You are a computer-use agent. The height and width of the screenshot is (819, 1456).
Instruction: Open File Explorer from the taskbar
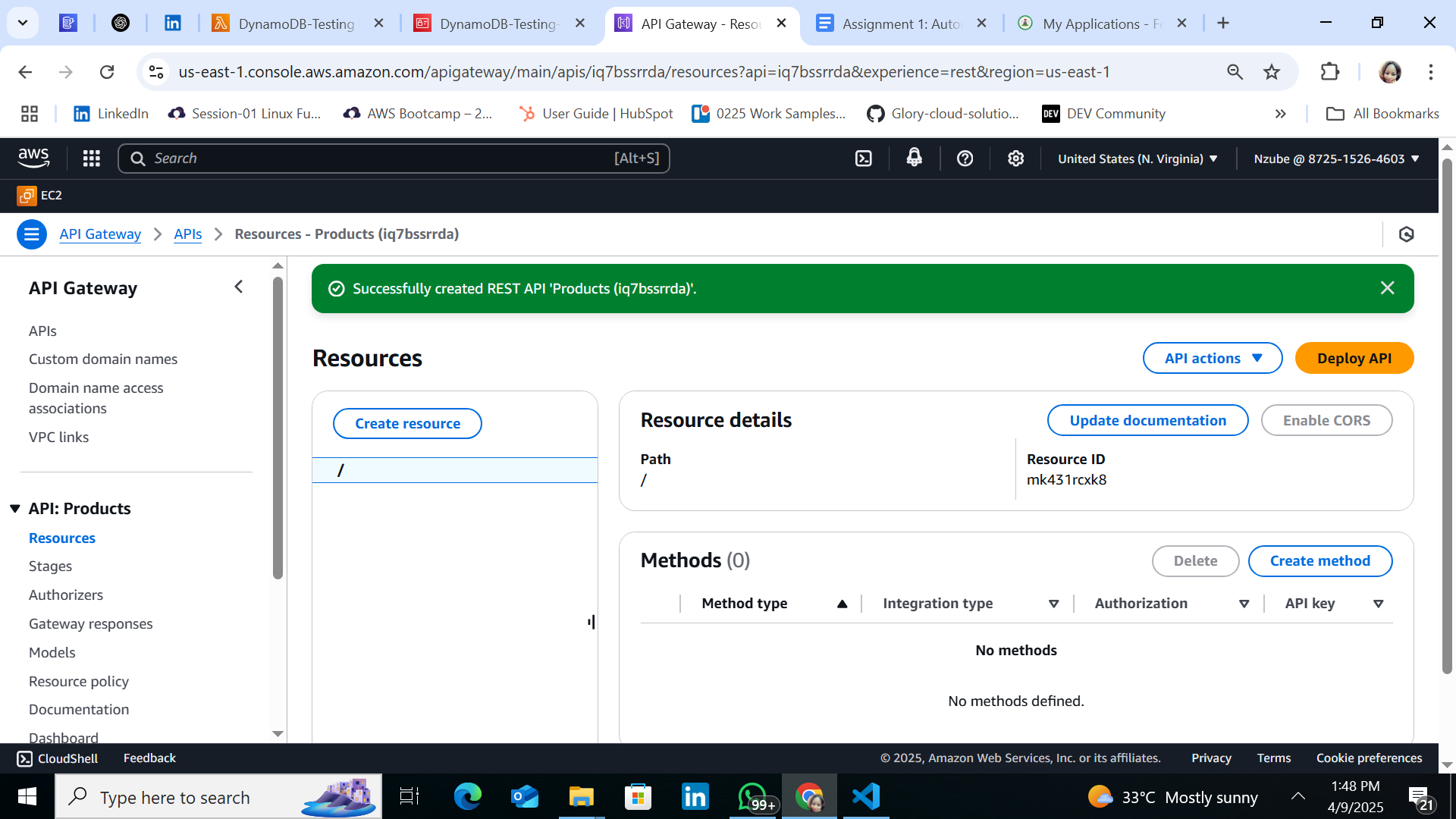(x=581, y=796)
